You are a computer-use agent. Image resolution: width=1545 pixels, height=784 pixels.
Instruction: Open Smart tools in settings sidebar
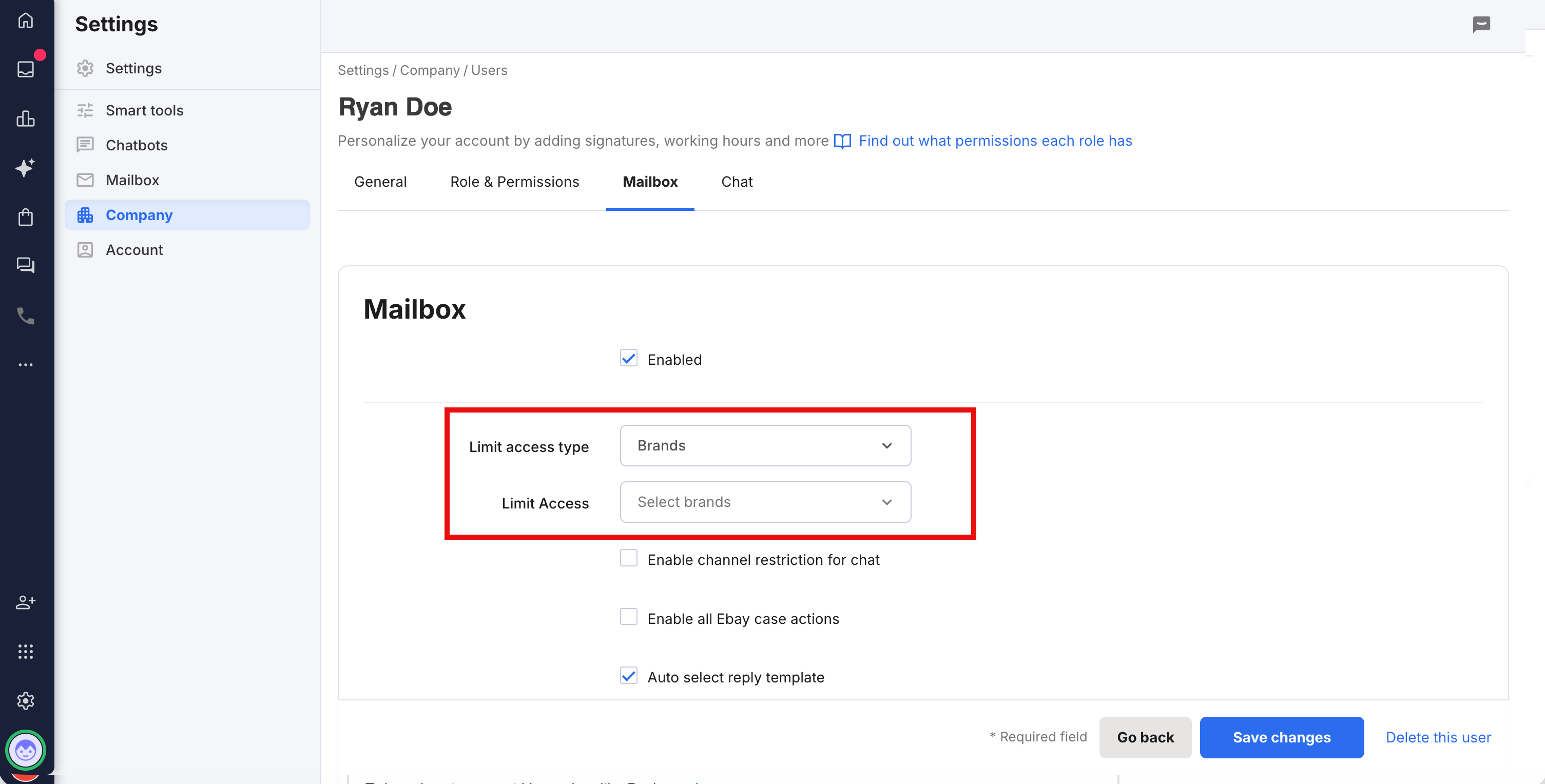pyautogui.click(x=187, y=110)
